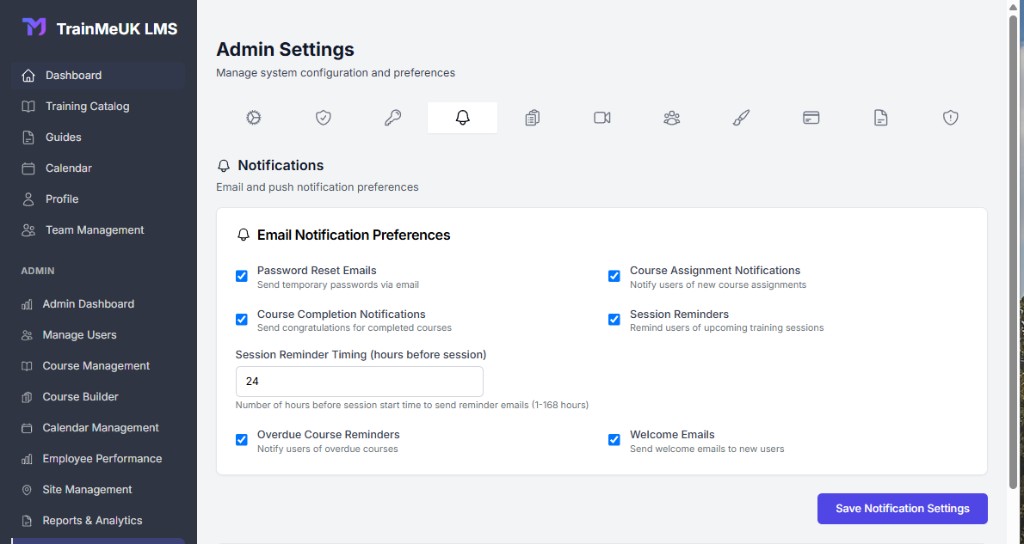Open the document file icon tab
This screenshot has width=1024, height=544.
click(x=880, y=118)
